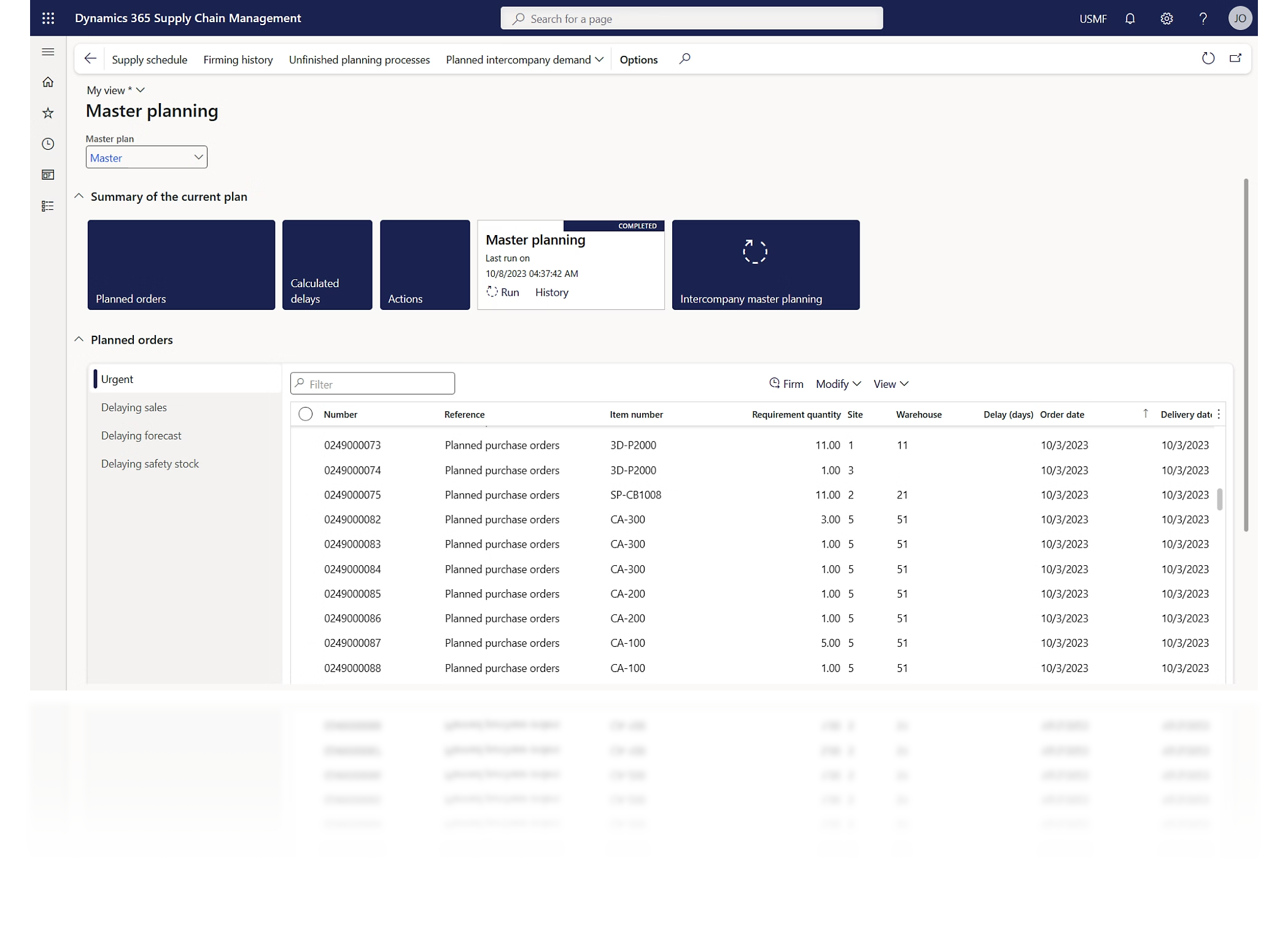Open the Favorites star in sidebar
This screenshot has height=928, width=1288.
48,113
